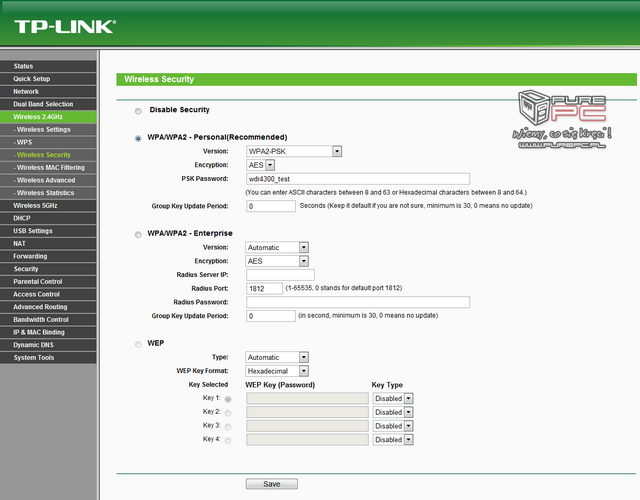Click the 'Key Selected' column header
The image size is (640, 500).
pos(208,384)
